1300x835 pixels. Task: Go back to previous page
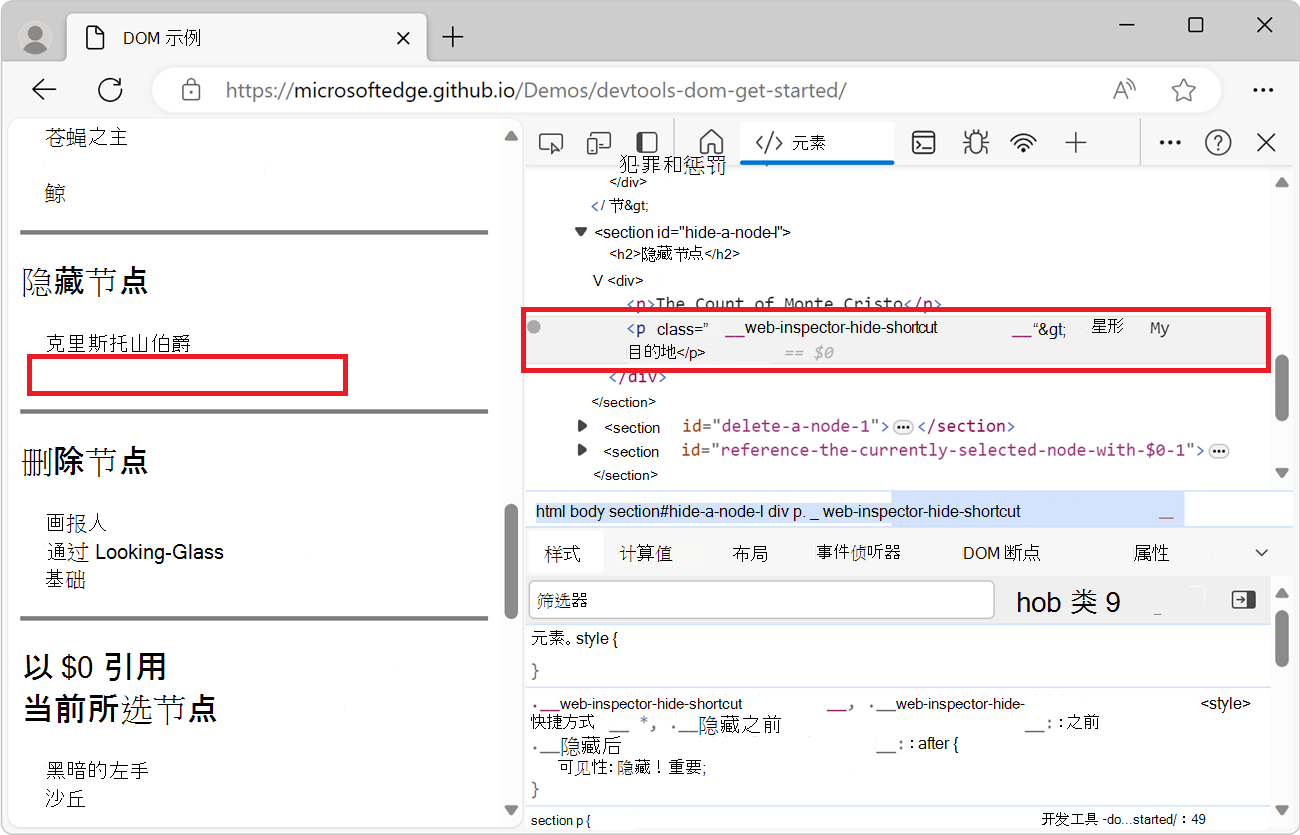[44, 90]
